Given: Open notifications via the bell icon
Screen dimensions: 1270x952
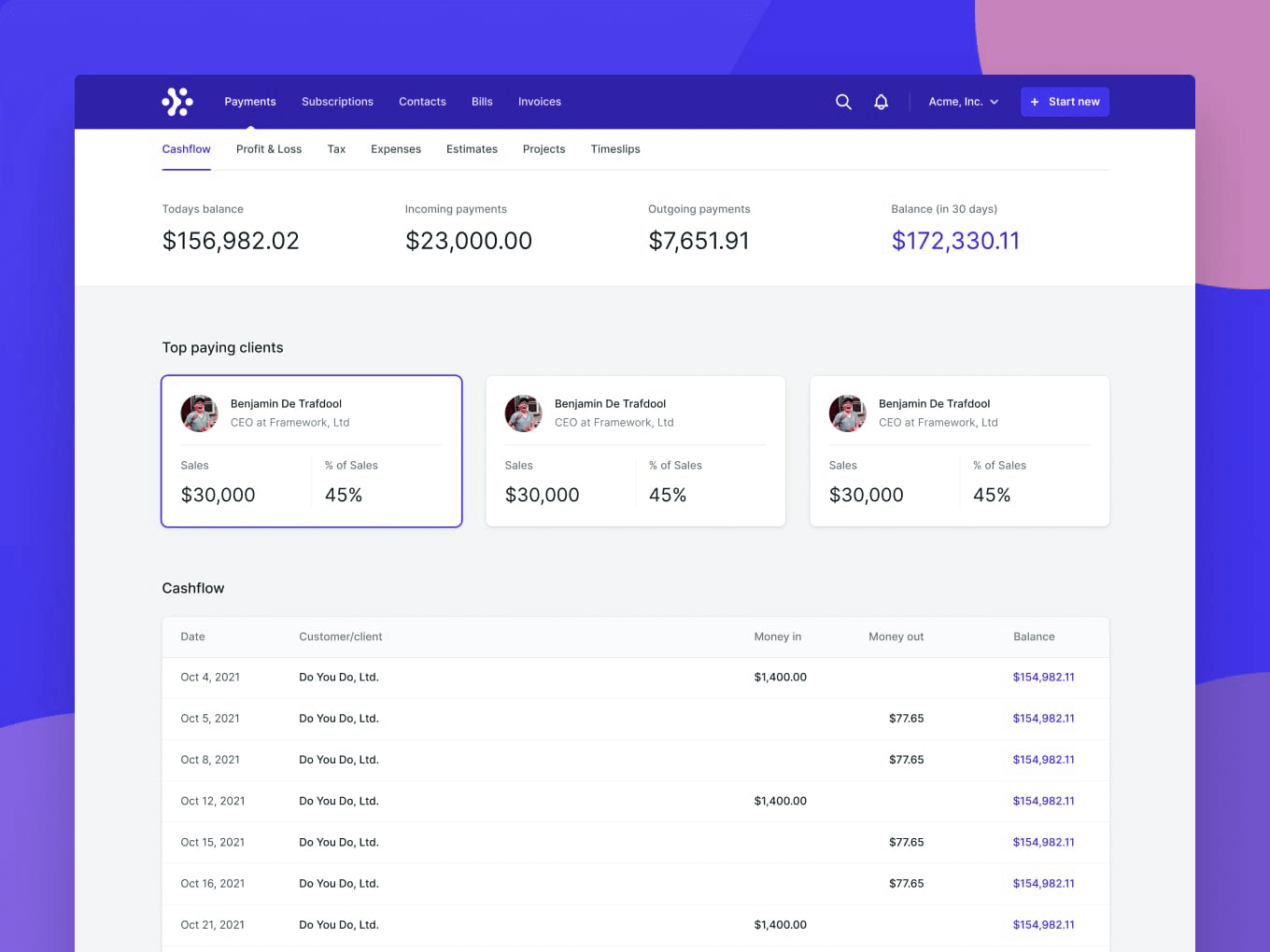Looking at the screenshot, I should tap(881, 102).
